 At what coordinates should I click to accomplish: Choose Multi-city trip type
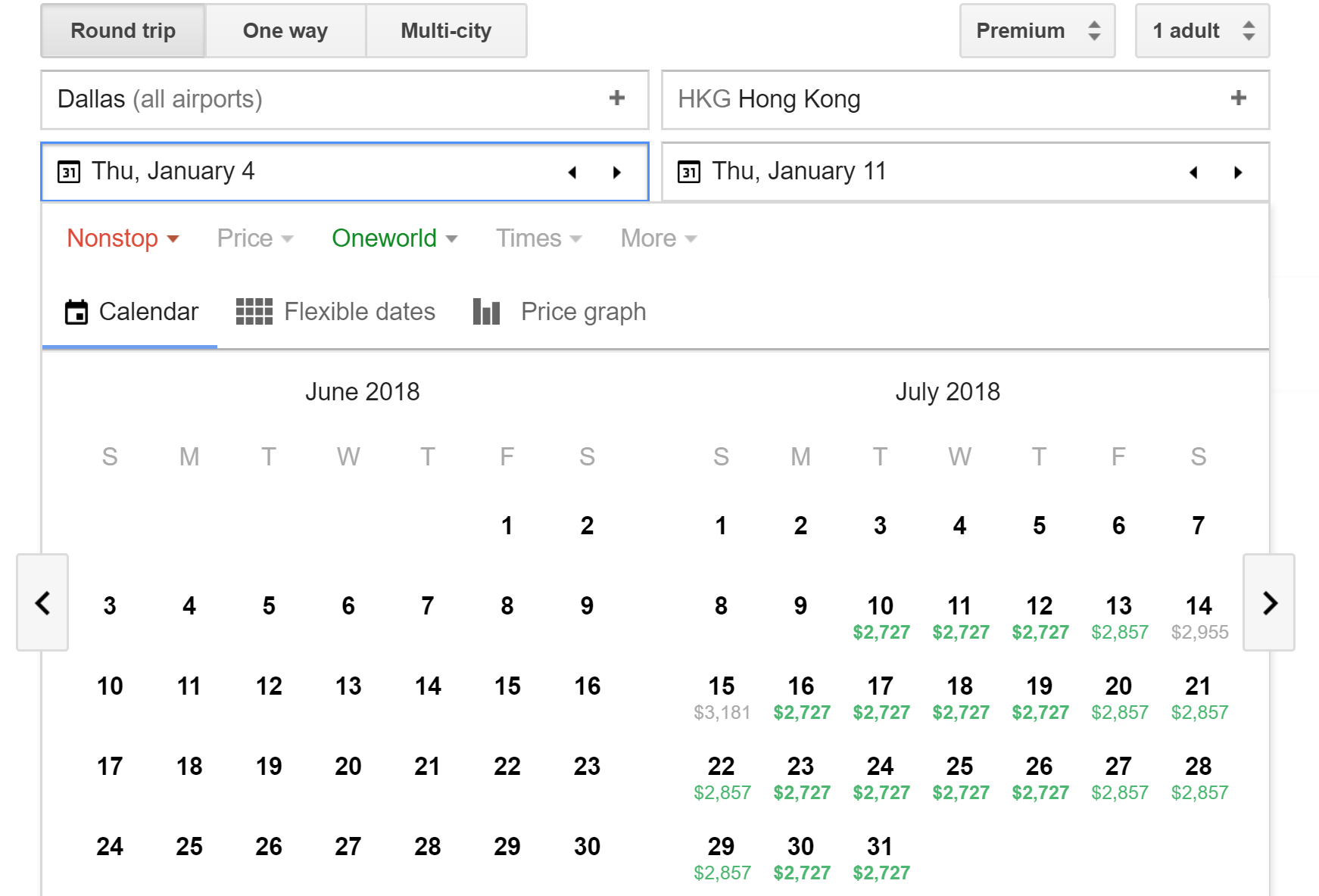pyautogui.click(x=446, y=31)
